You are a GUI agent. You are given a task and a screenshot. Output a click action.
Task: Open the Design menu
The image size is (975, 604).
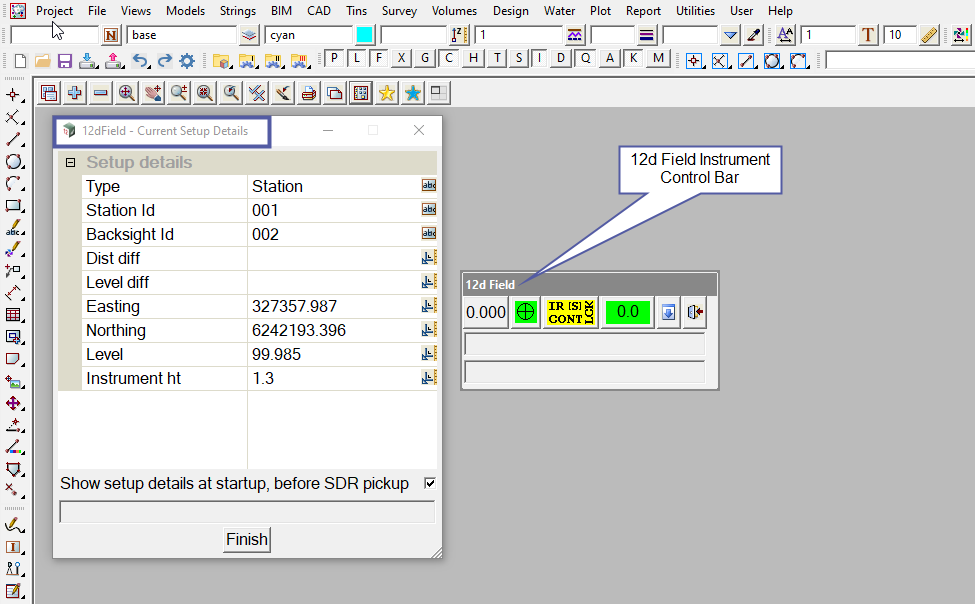click(x=510, y=11)
